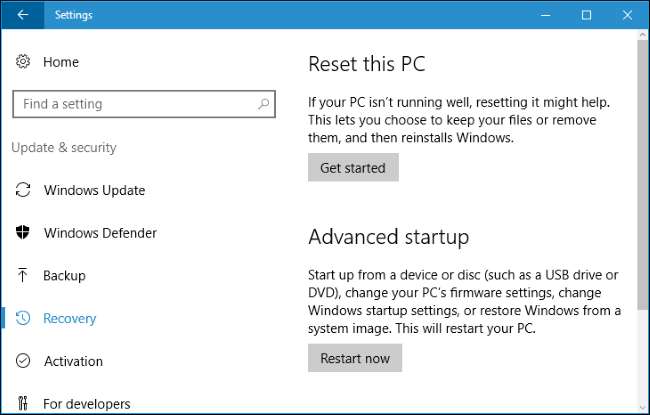Click the search magnifier icon
Screen dimensions: 650x415
coord(264,104)
